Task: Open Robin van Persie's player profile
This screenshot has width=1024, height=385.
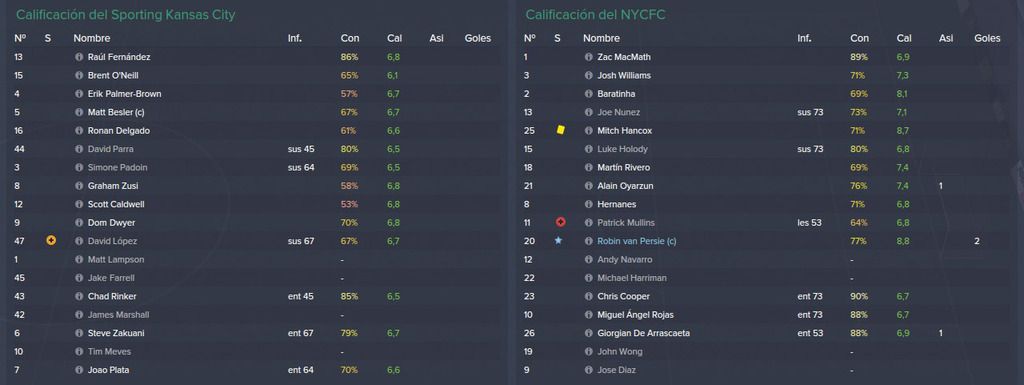Action: tap(637, 241)
